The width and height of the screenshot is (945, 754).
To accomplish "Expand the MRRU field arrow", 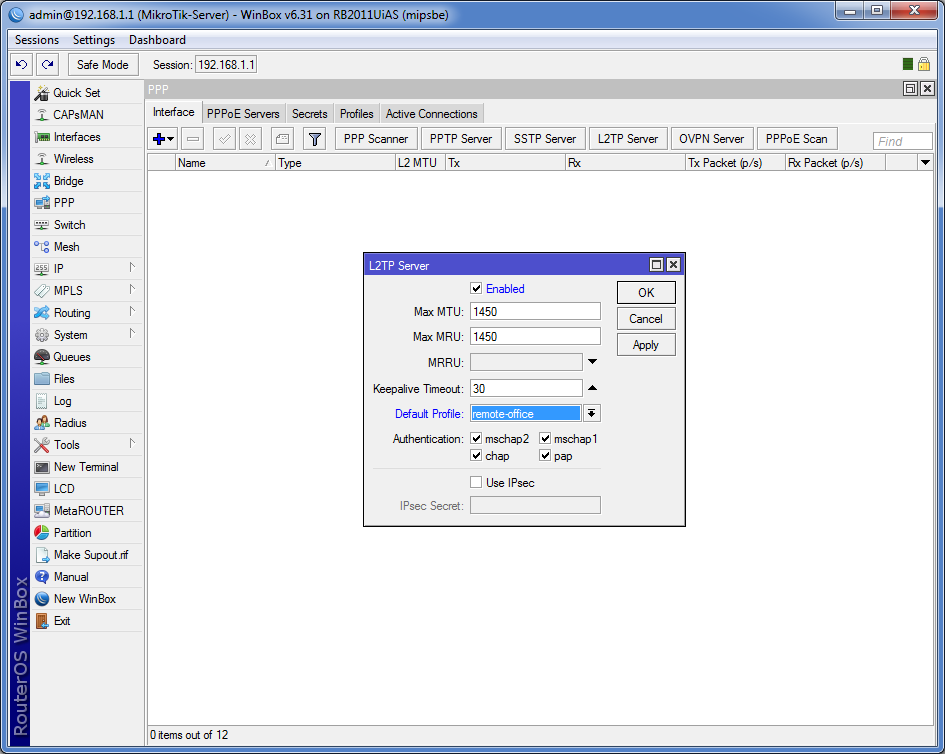I will [x=592, y=362].
